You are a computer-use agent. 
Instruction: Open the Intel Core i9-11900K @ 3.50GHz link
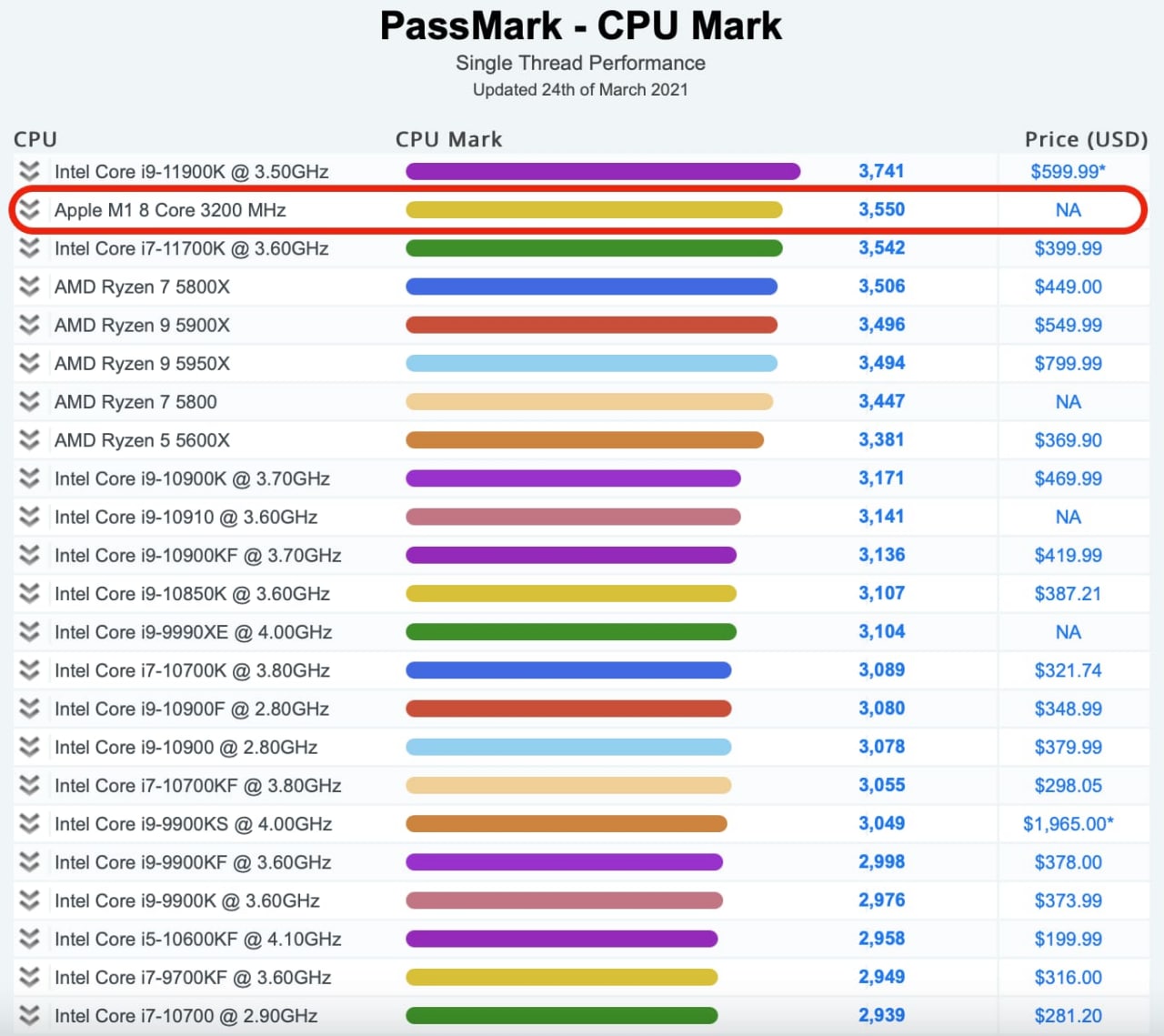pos(191,172)
